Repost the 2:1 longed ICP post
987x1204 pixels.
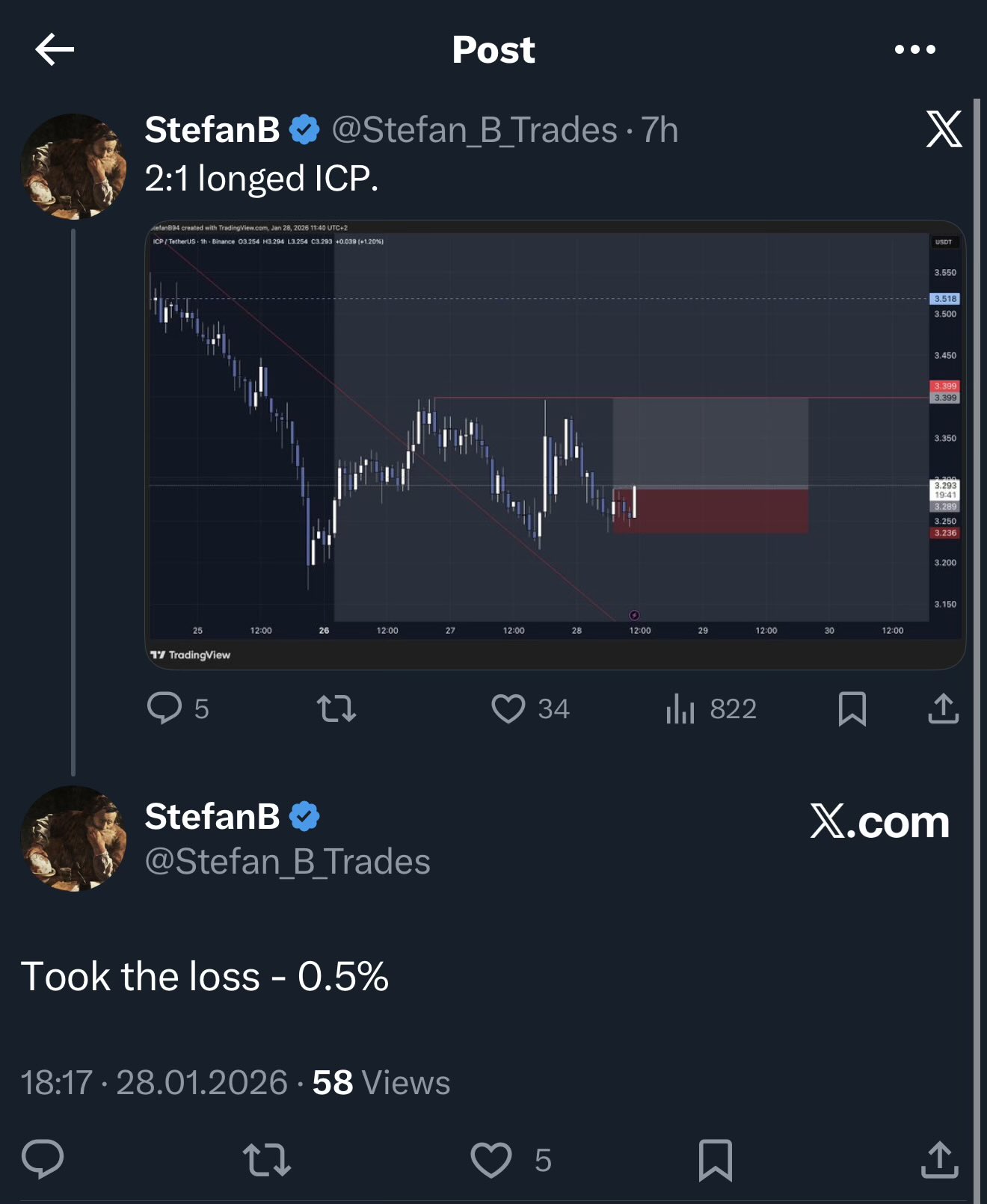click(x=336, y=708)
